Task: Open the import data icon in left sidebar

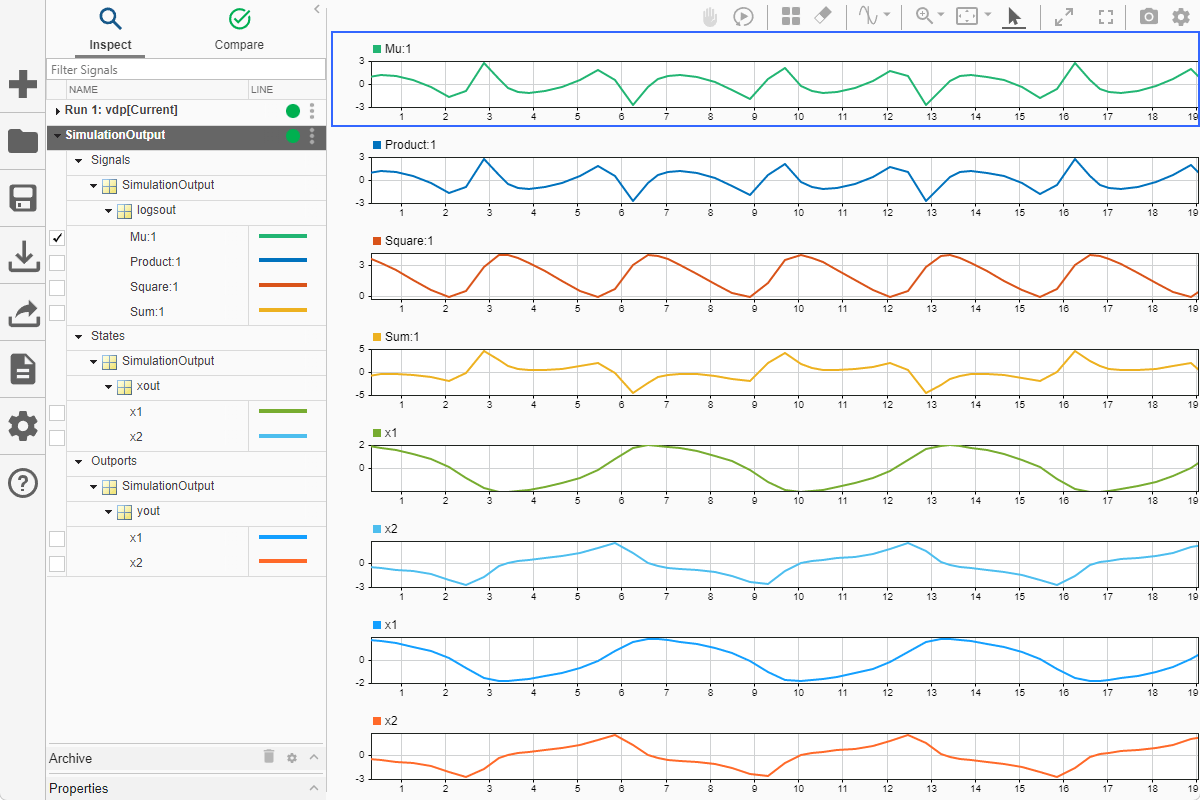Action: [22, 256]
